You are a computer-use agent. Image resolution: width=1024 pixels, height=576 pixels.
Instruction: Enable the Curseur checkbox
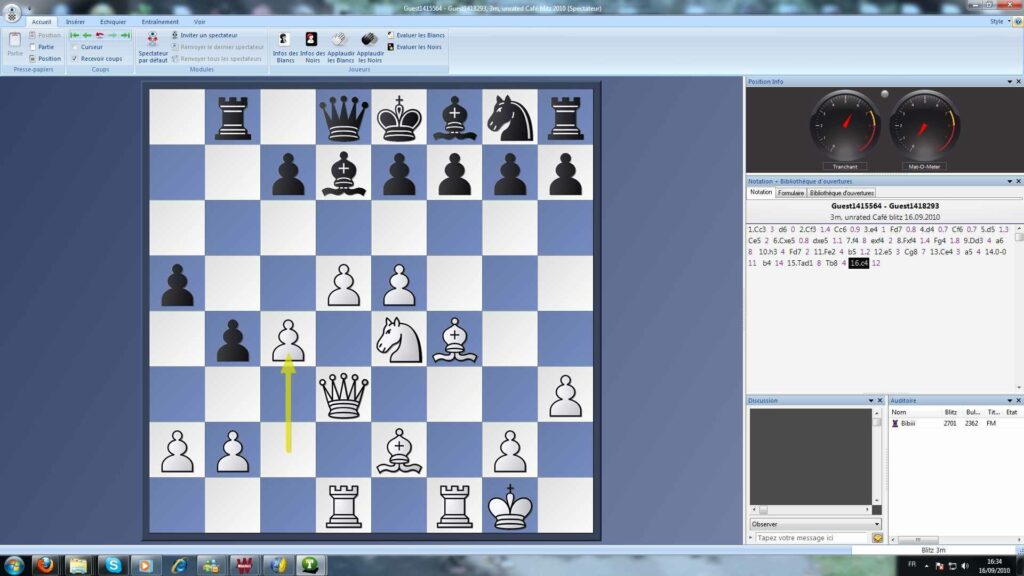[73, 47]
